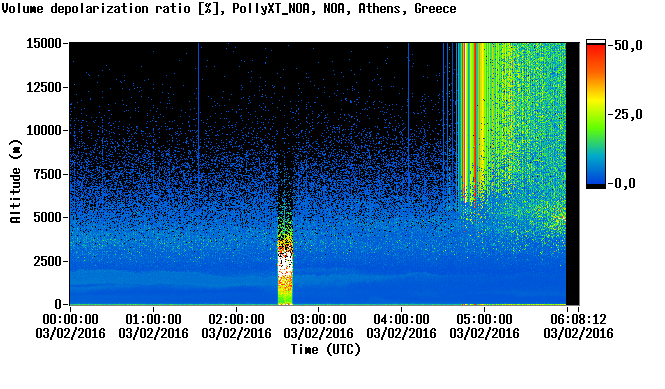Select the 7500 altitude tick label
This screenshot has height=389, width=665.
click(x=48, y=174)
